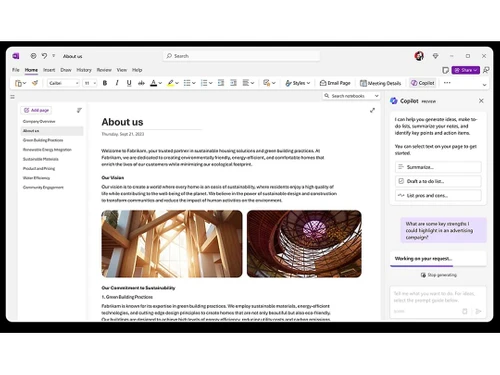Open the sticky notes feed icon

tap(445, 70)
